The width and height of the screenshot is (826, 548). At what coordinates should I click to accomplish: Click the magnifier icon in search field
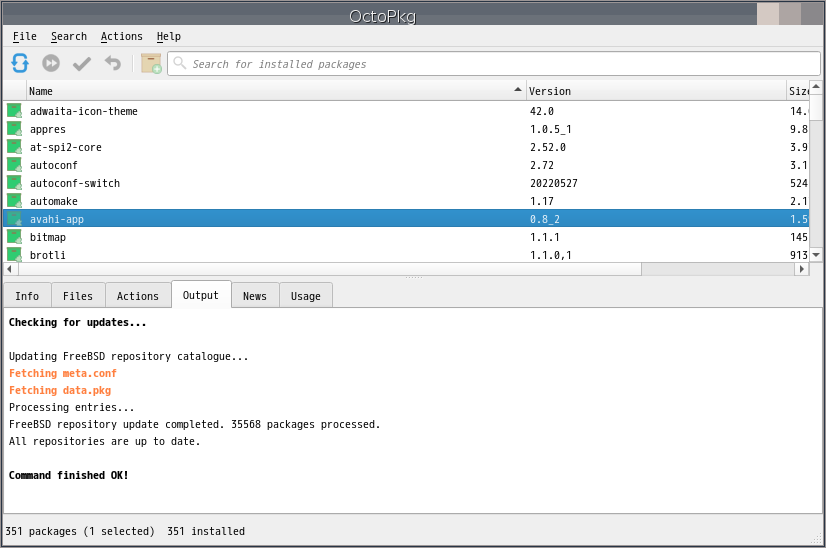click(x=180, y=63)
